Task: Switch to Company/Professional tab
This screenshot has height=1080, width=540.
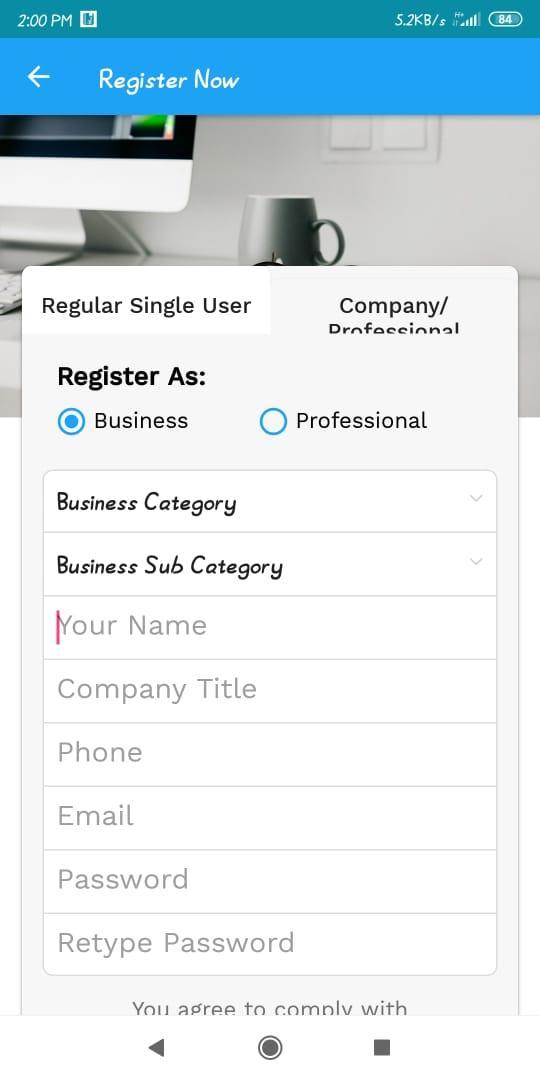Action: click(x=394, y=305)
